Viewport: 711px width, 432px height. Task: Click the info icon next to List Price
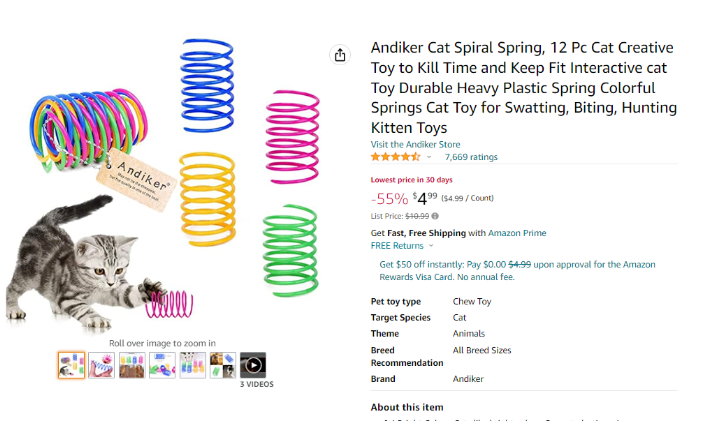point(435,216)
